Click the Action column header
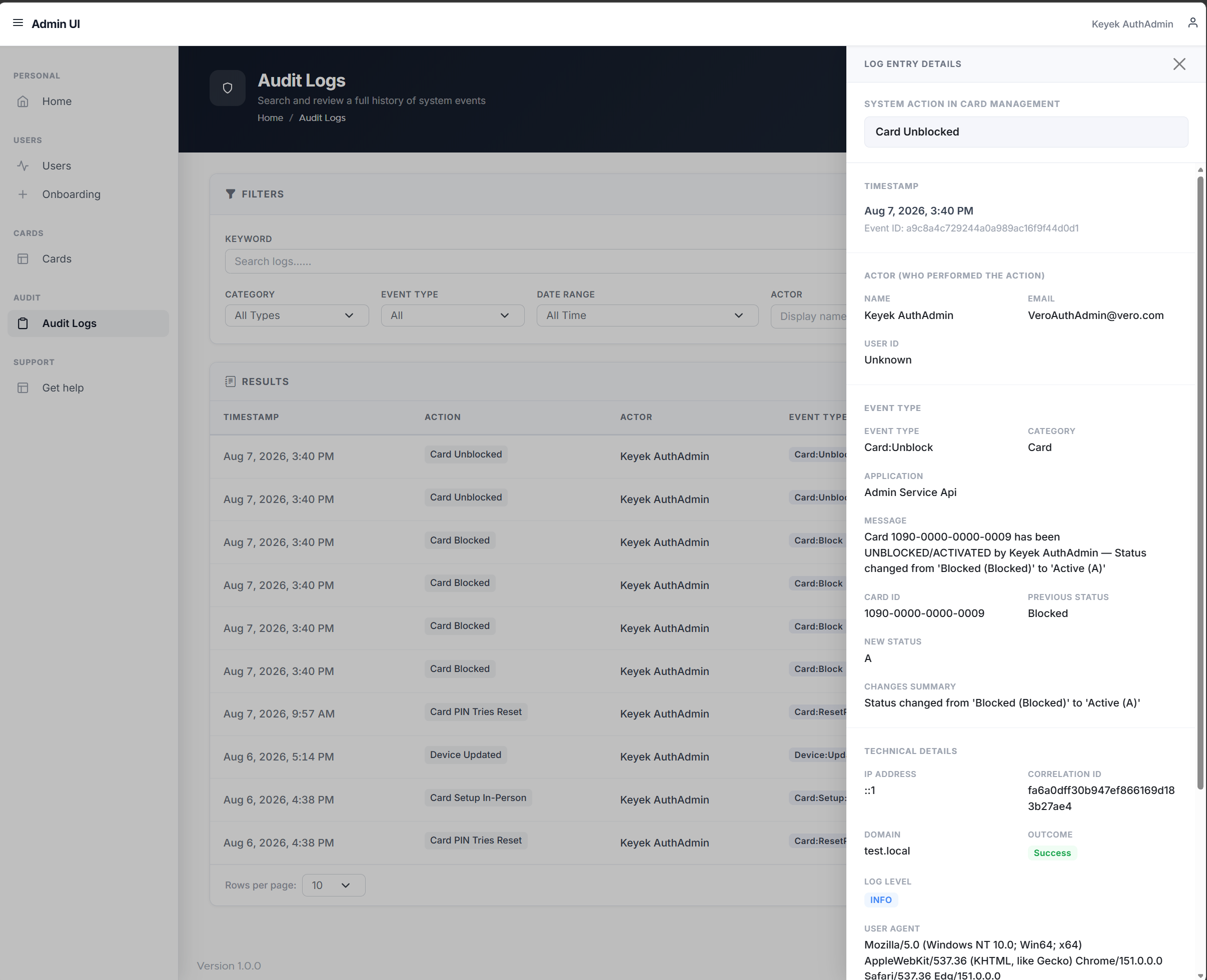The width and height of the screenshot is (1207, 980). tap(442, 417)
